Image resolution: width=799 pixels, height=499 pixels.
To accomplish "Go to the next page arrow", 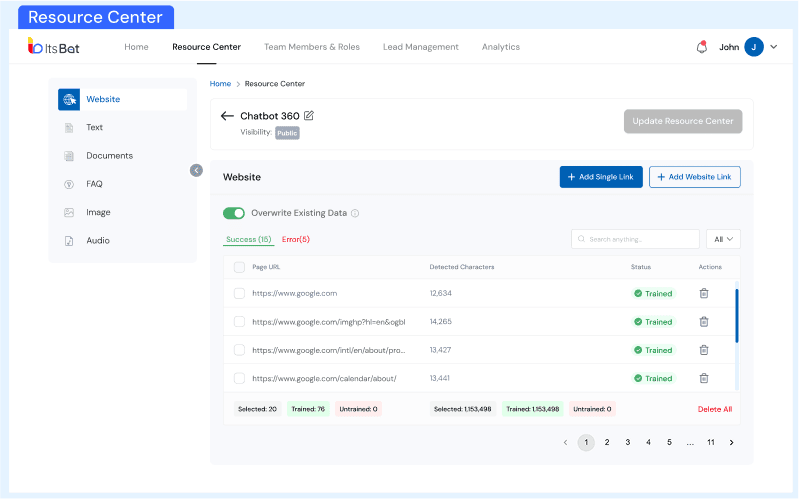I will [x=731, y=442].
